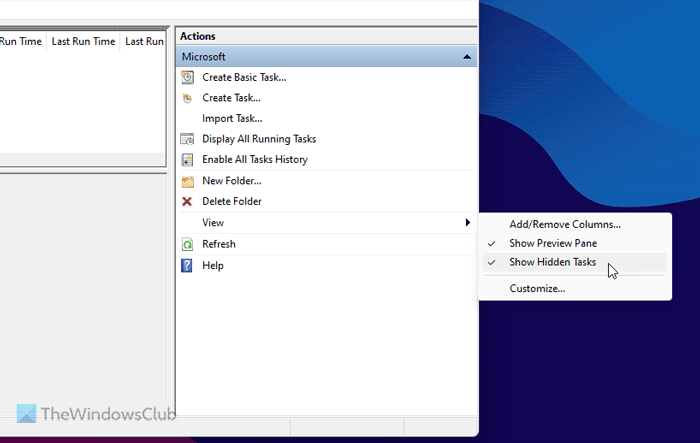Screen dimensions: 700x443
Task: Toggle Show Hidden Tasks option
Action: coord(553,262)
